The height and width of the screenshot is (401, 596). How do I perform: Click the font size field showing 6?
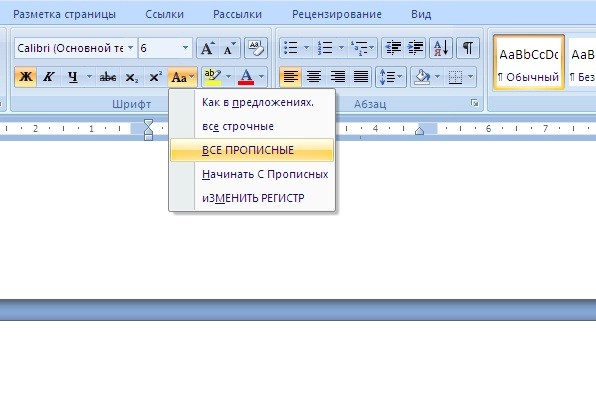pyautogui.click(x=159, y=48)
